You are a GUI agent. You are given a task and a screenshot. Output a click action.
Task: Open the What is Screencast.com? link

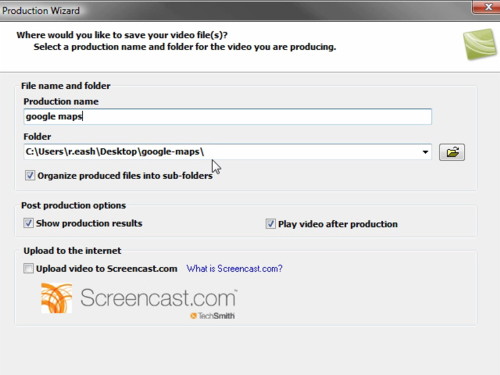tap(234, 268)
